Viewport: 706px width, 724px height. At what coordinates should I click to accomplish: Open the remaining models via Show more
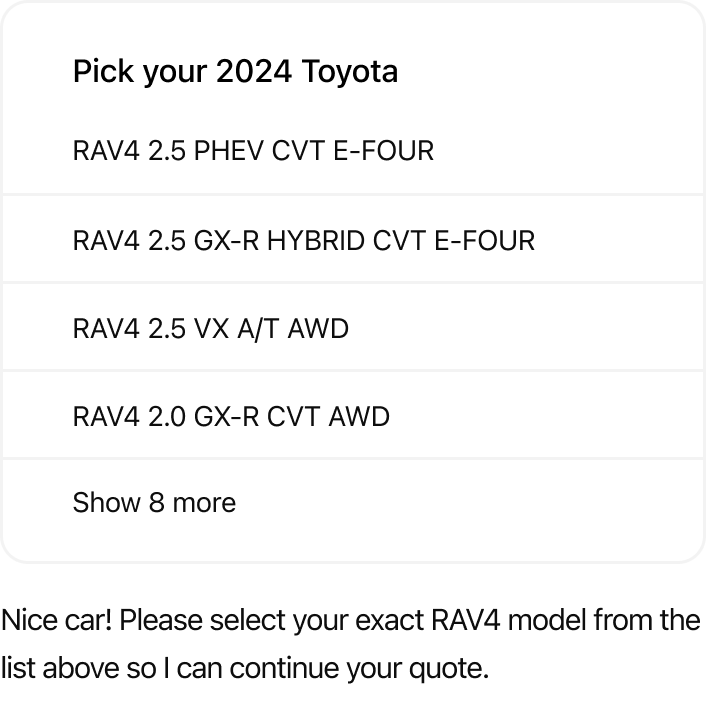point(154,502)
